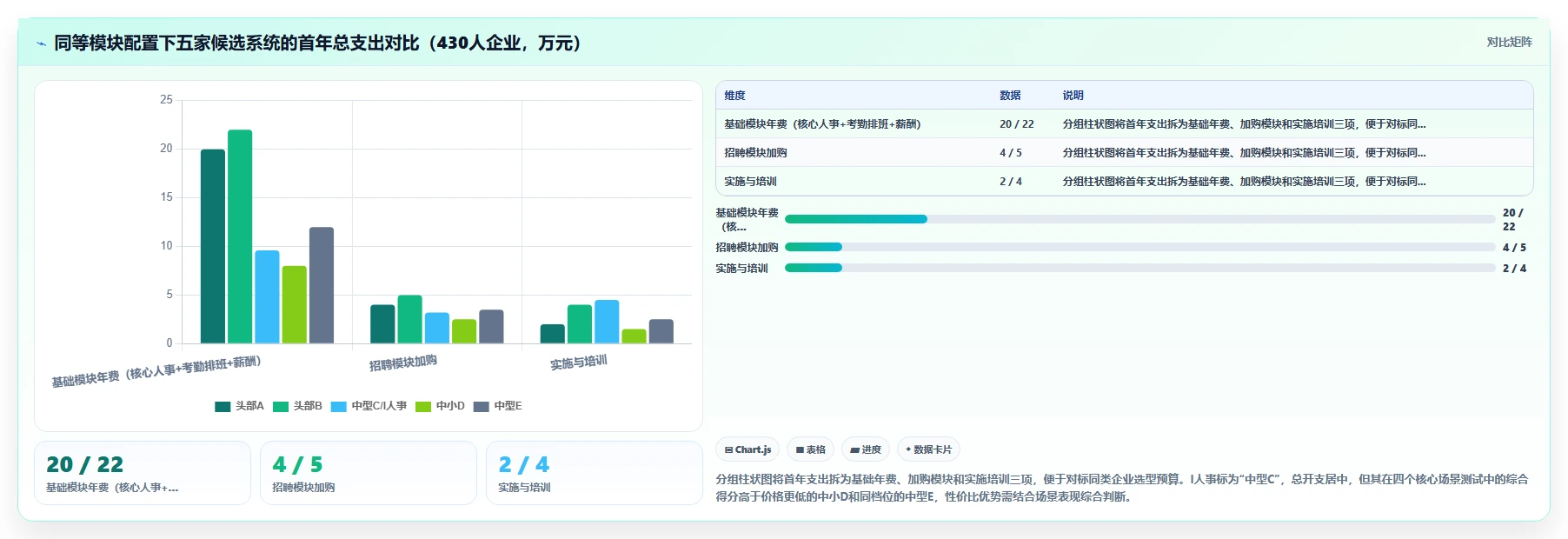1568x539 pixels.
Task: Toggle 中小D legend swatch
Action: [x=423, y=406]
